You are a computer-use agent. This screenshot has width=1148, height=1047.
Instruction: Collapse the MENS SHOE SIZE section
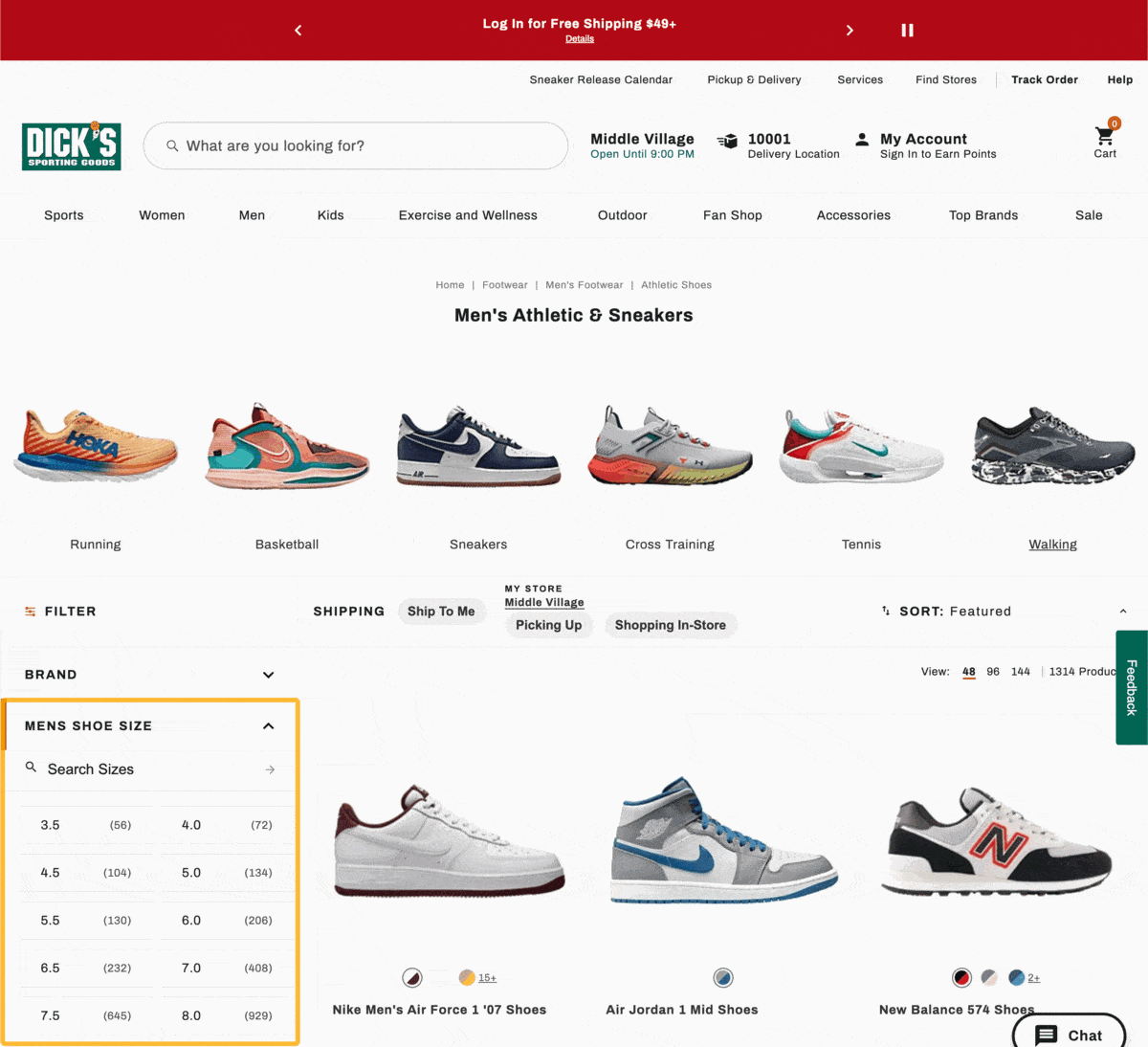pyautogui.click(x=269, y=725)
